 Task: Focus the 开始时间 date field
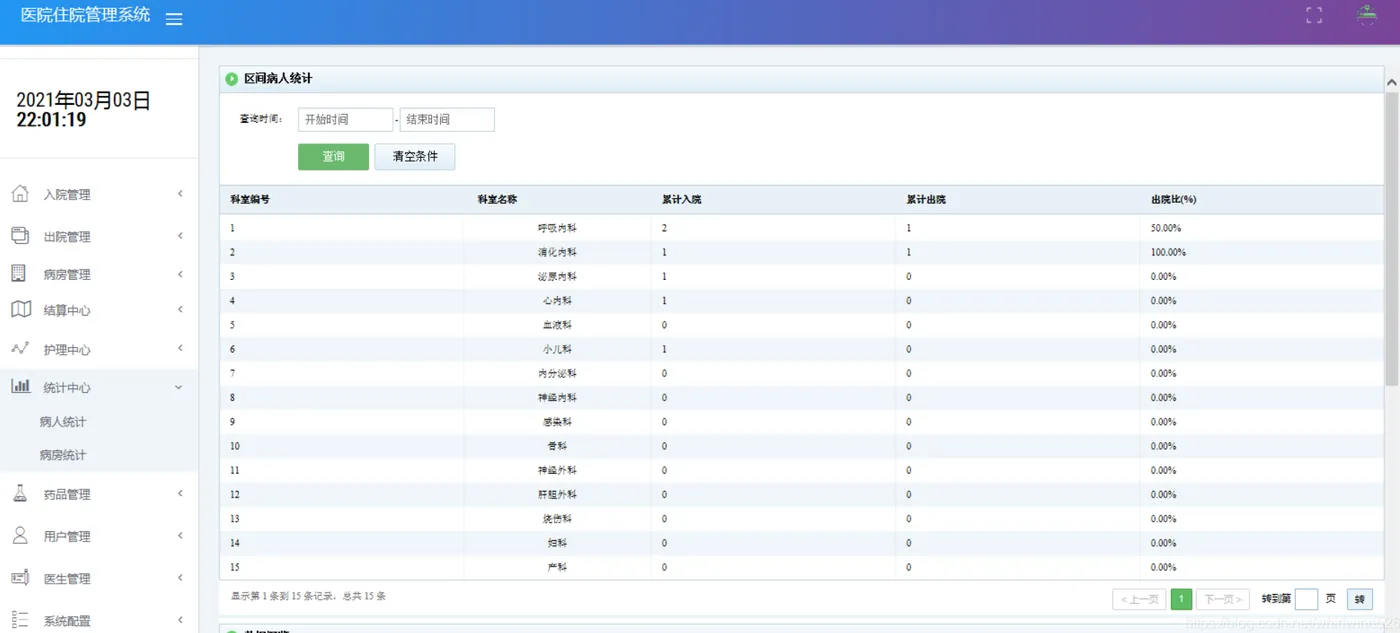345,120
